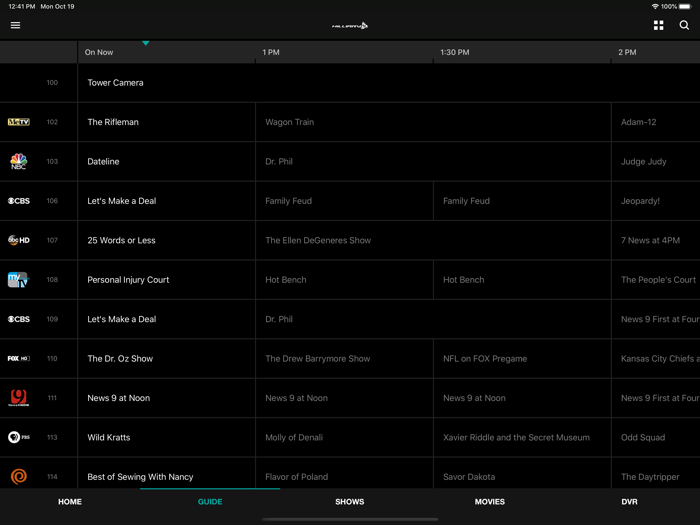Select the On Now time header
The width and height of the screenshot is (700, 525).
point(99,52)
